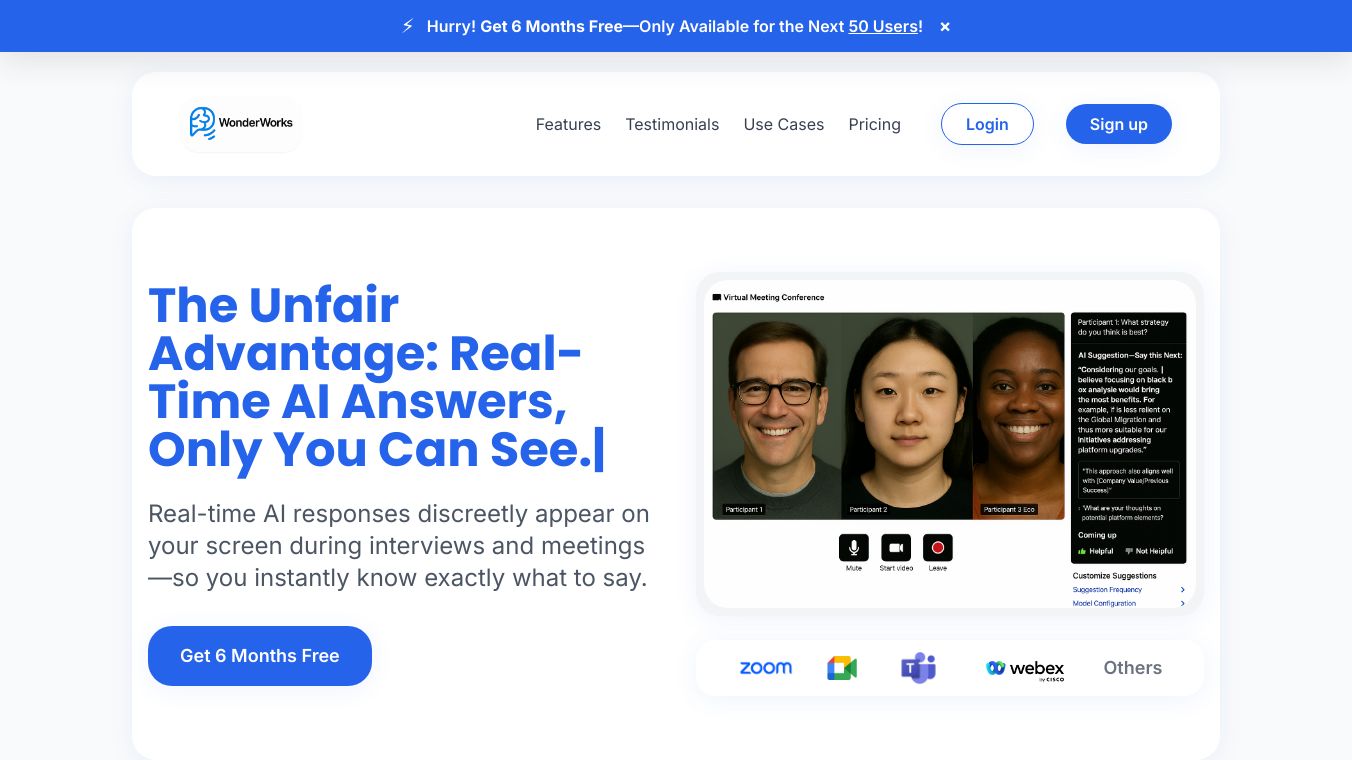Click the headline "The Unfair Advantage: Real-Time AI Answers"
The height and width of the screenshot is (760, 1352).
376,377
